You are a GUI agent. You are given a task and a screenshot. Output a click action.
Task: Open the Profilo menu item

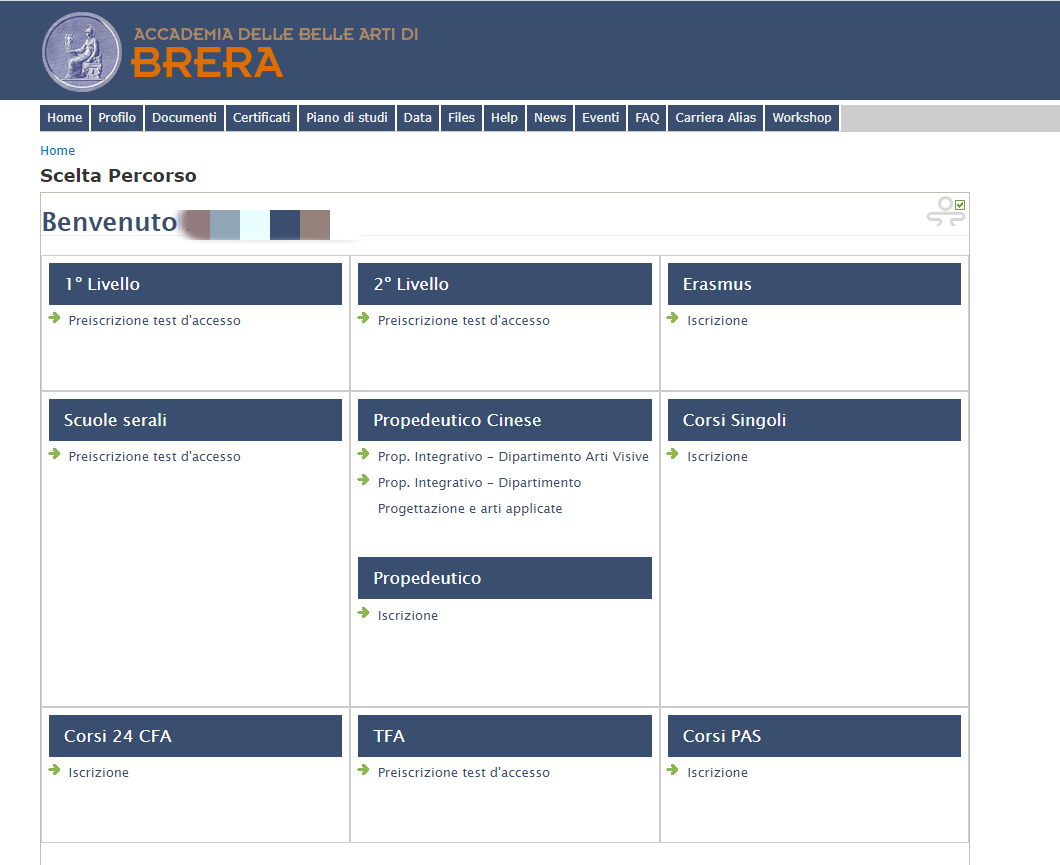coord(117,118)
